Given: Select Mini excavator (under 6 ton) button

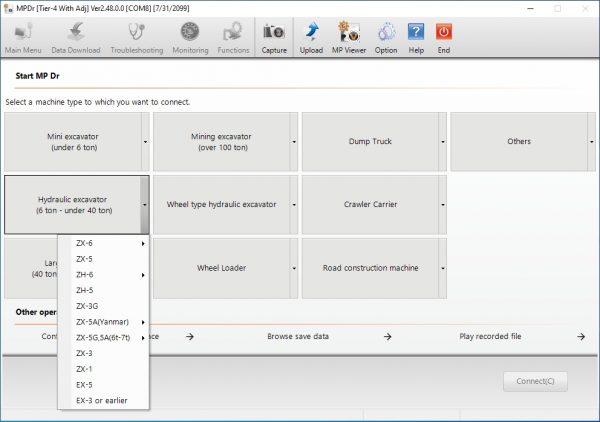Looking at the screenshot, I should point(73,142).
